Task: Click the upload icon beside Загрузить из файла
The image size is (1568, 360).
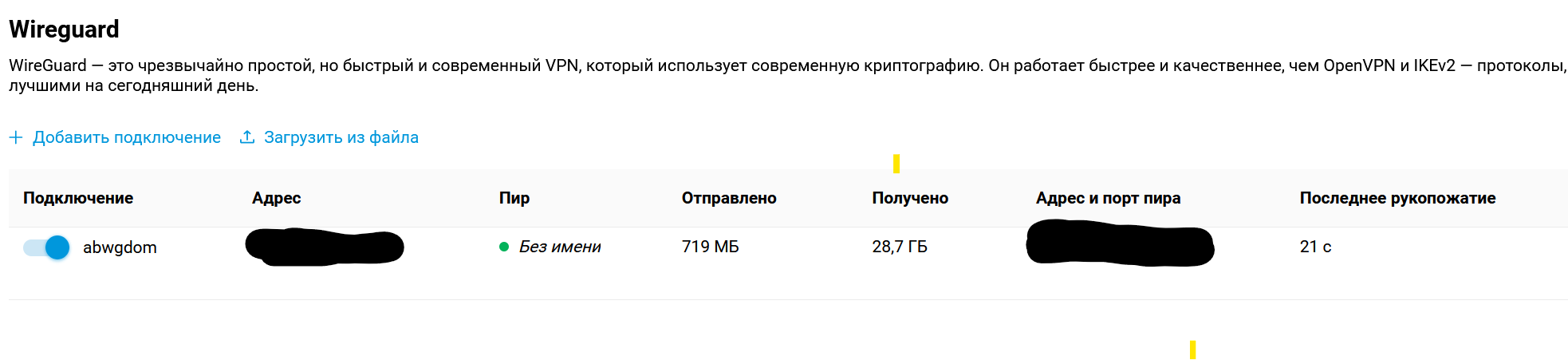Action: (x=247, y=137)
